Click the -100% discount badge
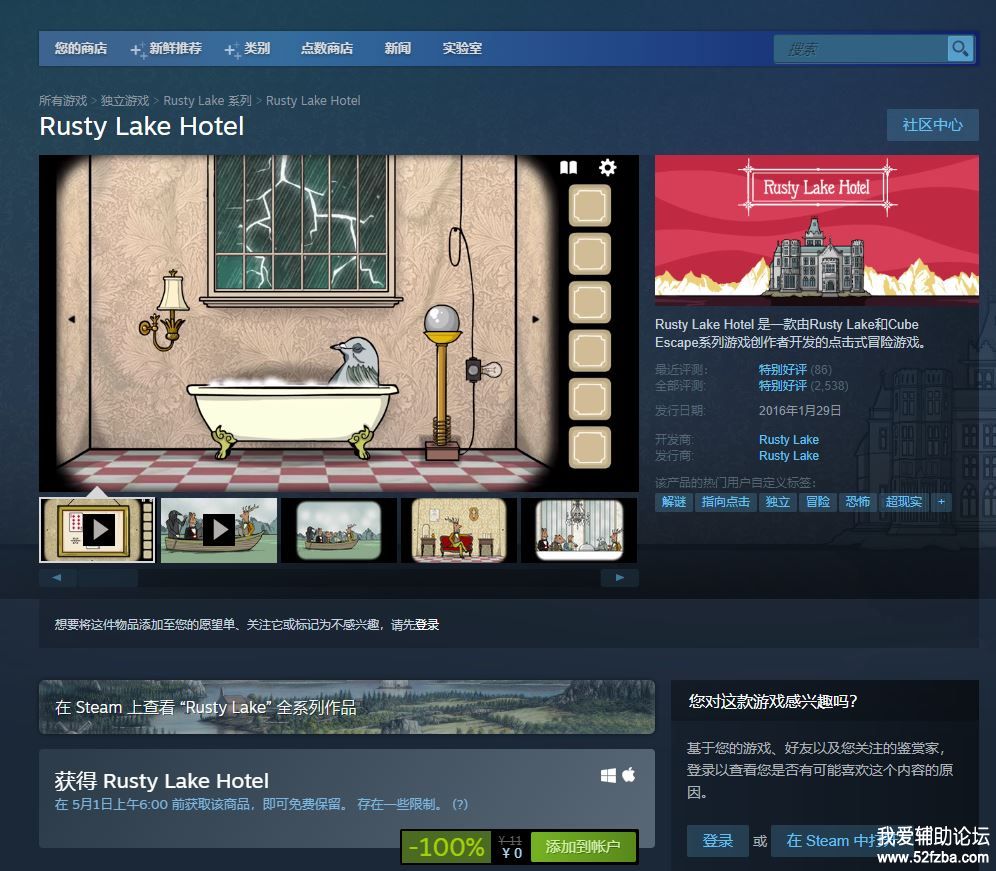Screen dimensions: 996x871 coord(446,846)
